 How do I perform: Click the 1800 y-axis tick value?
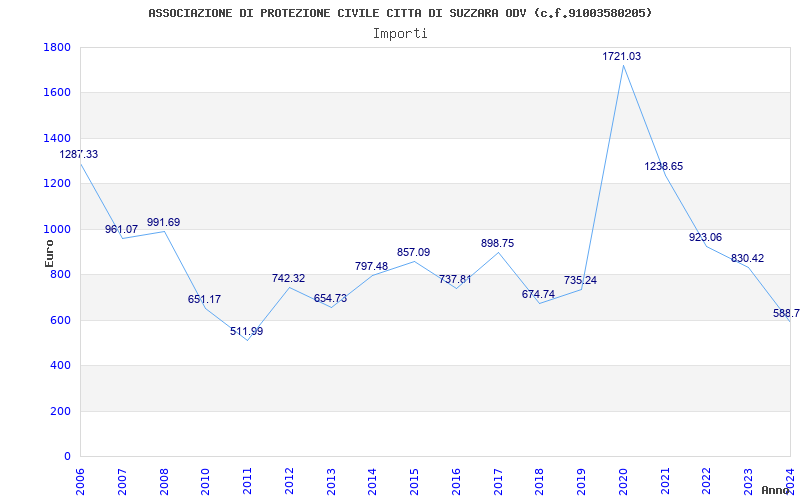(57, 47)
